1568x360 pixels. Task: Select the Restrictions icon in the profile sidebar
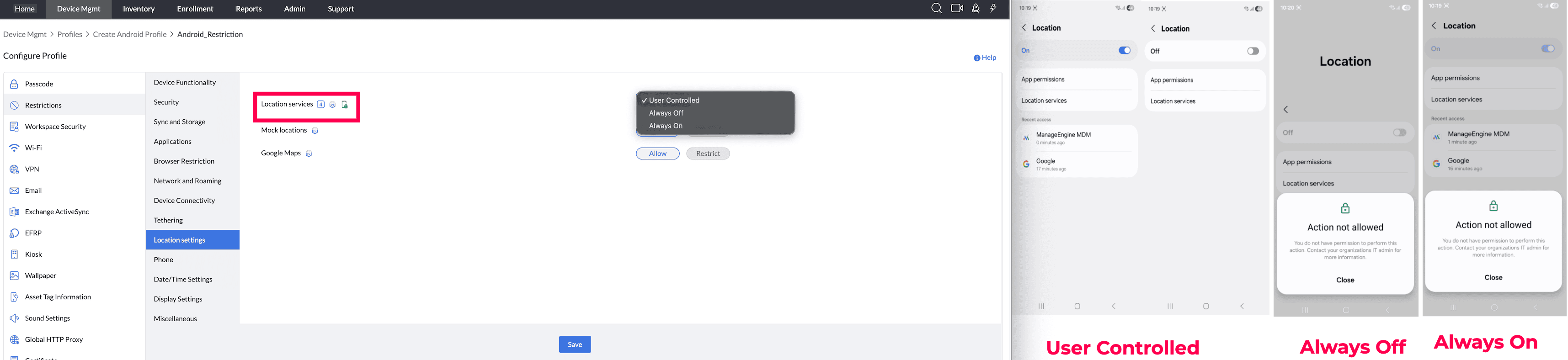point(14,105)
